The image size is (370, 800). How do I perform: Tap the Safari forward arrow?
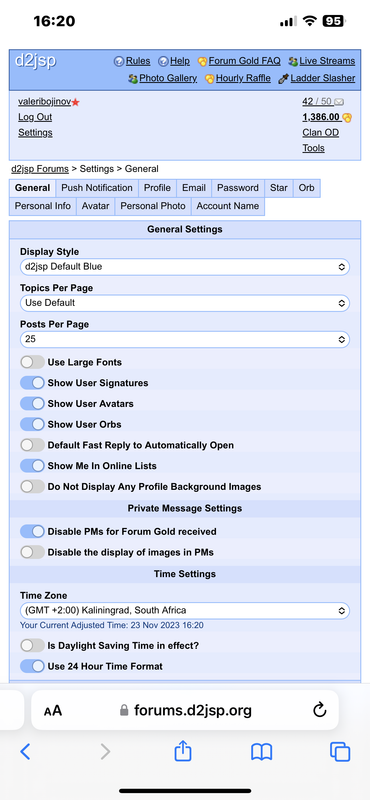click(x=105, y=752)
